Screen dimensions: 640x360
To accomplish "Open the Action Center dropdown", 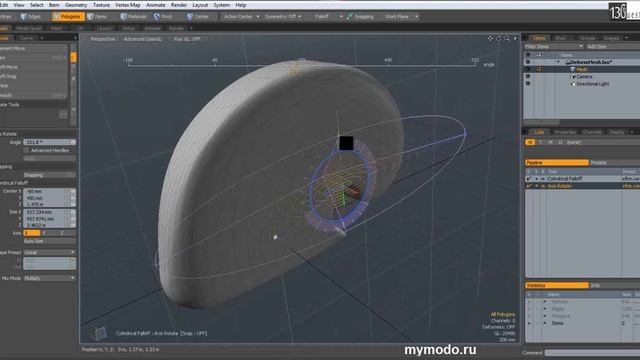I will 241,17.
